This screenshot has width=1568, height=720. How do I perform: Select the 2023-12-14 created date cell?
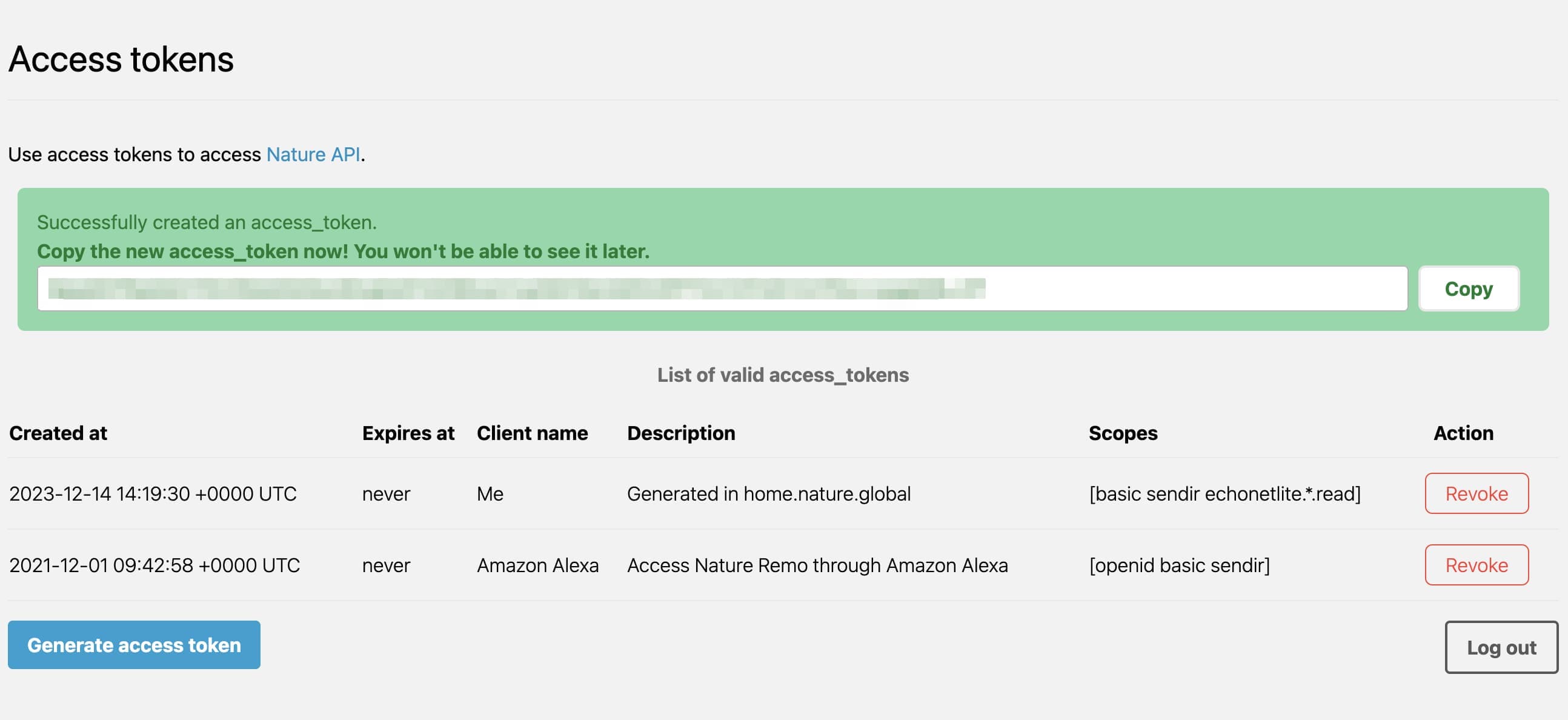153,493
